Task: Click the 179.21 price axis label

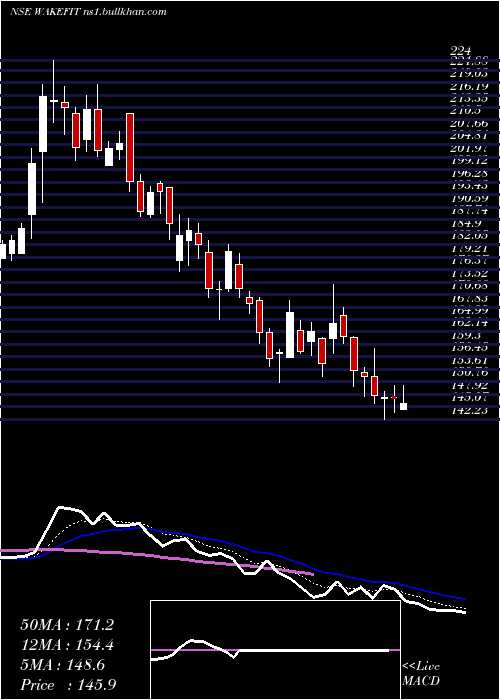Action: tap(469, 248)
